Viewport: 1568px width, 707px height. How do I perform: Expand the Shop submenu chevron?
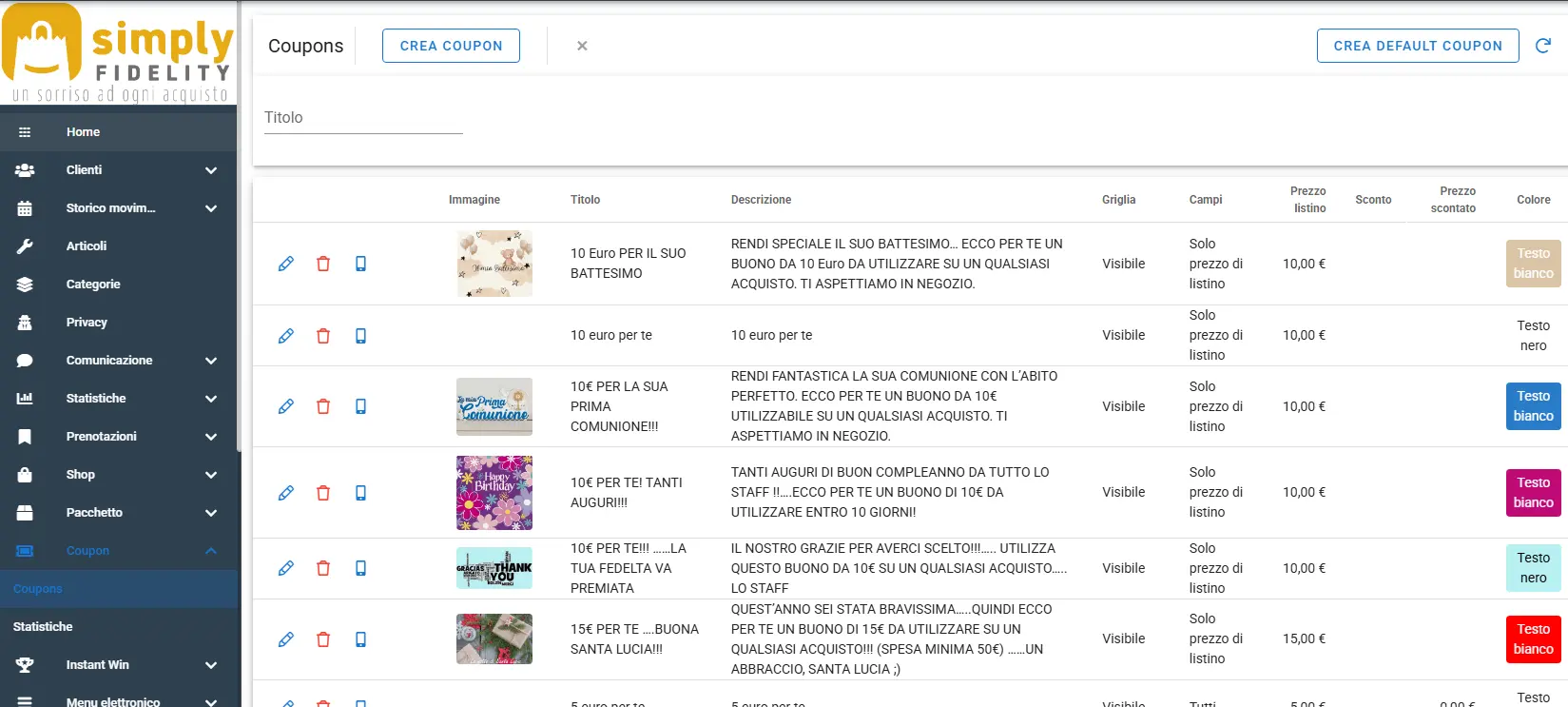[x=211, y=475]
